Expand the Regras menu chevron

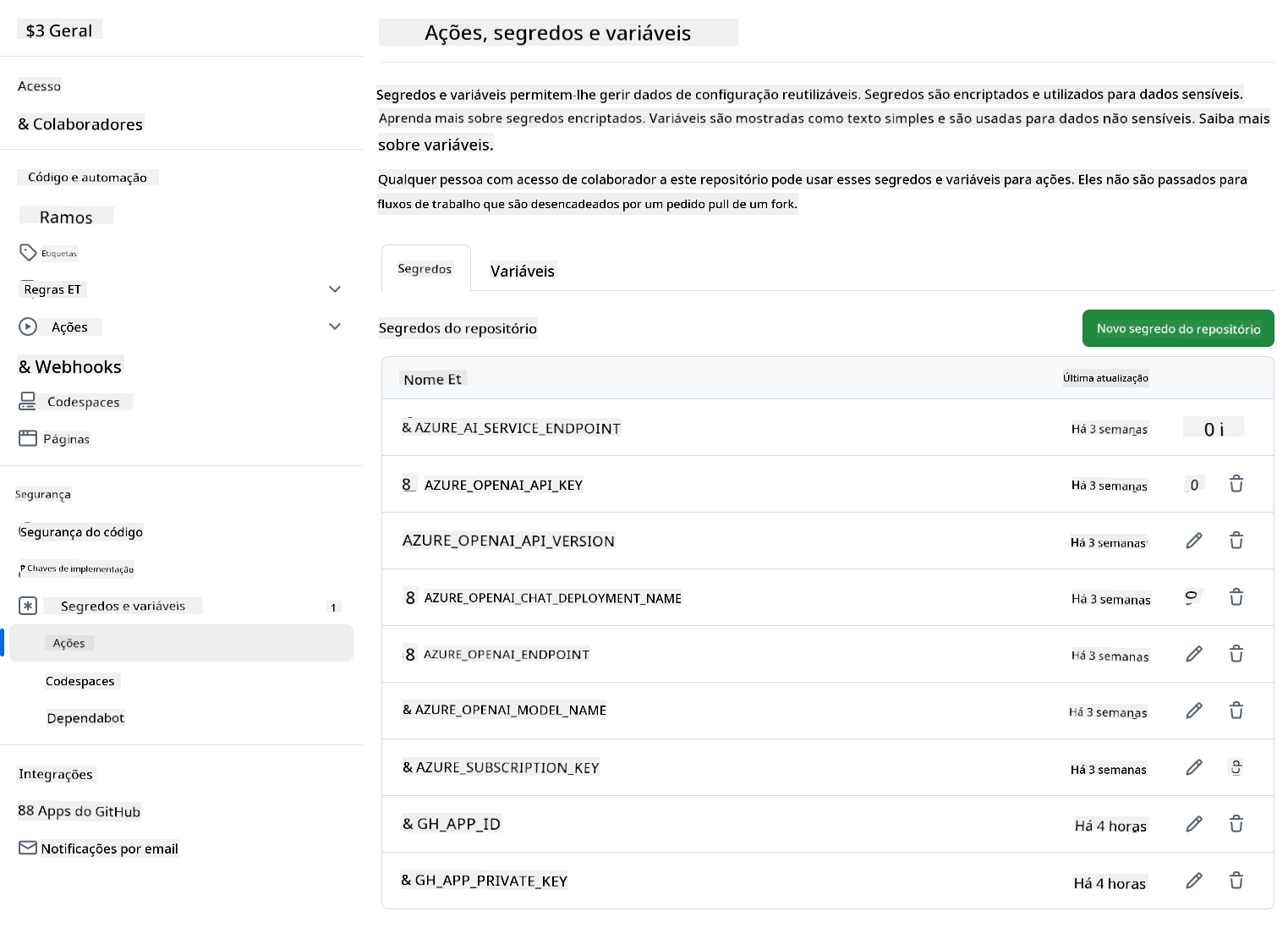tap(335, 289)
